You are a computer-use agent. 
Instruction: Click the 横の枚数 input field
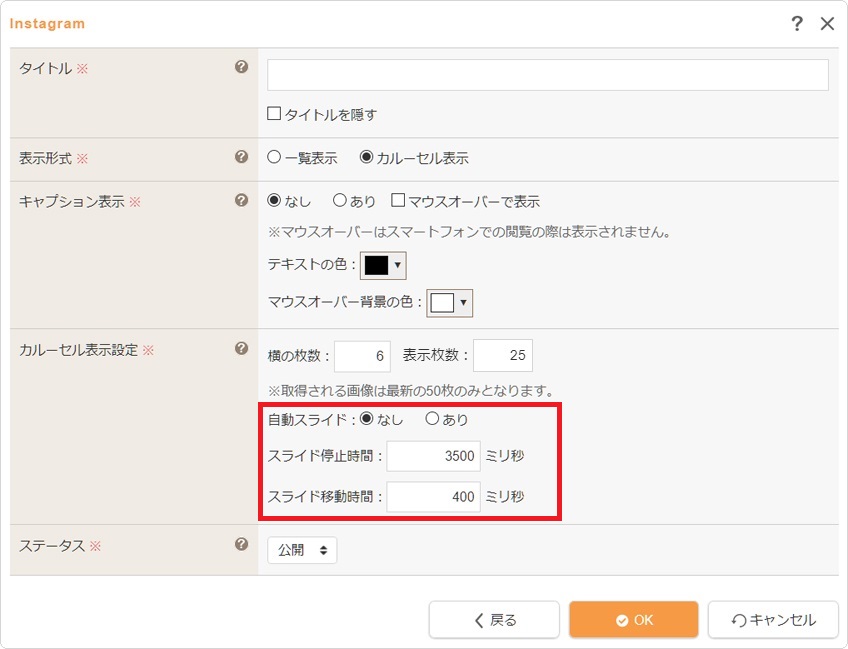pyautogui.click(x=362, y=356)
